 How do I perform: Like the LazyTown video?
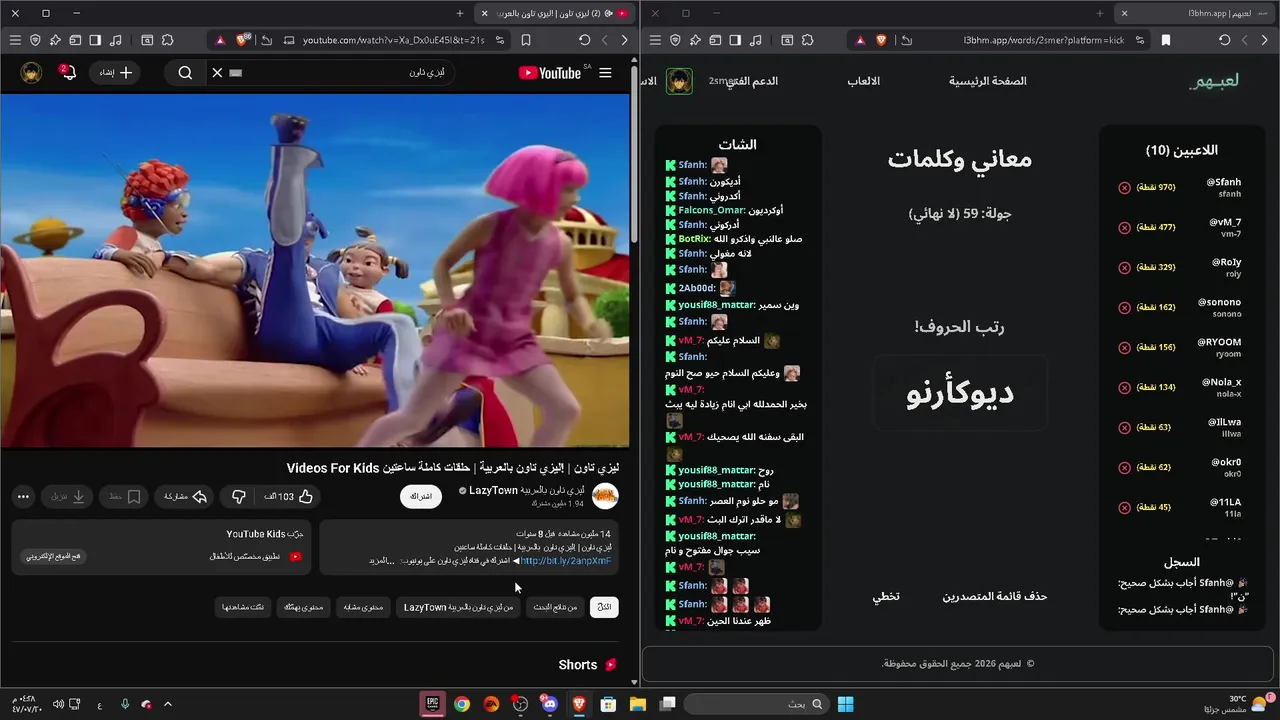click(290, 496)
